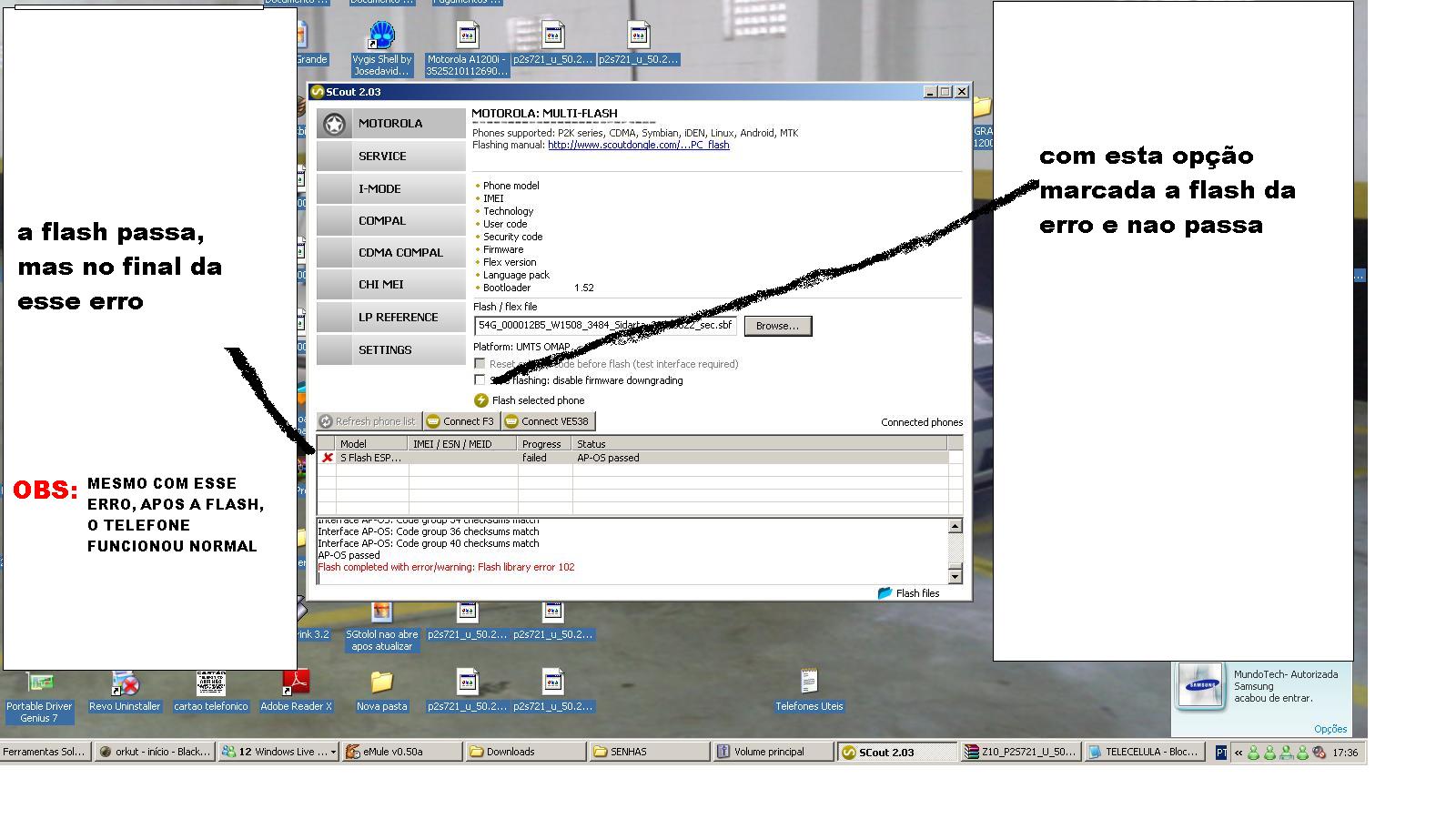This screenshot has height=819, width=1456.
Task: Toggle Reset security code before flash checkbox
Action: pyautogui.click(x=480, y=364)
